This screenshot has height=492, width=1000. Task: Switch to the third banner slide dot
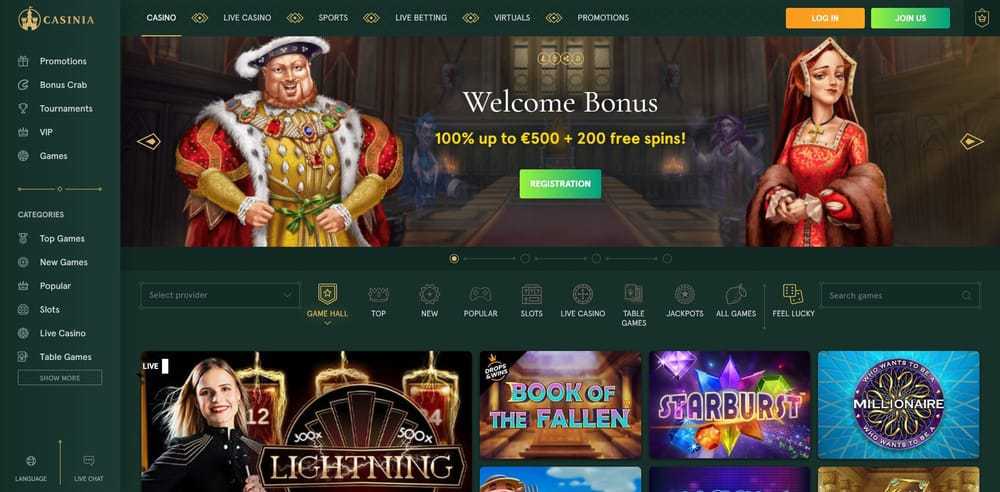[596, 258]
